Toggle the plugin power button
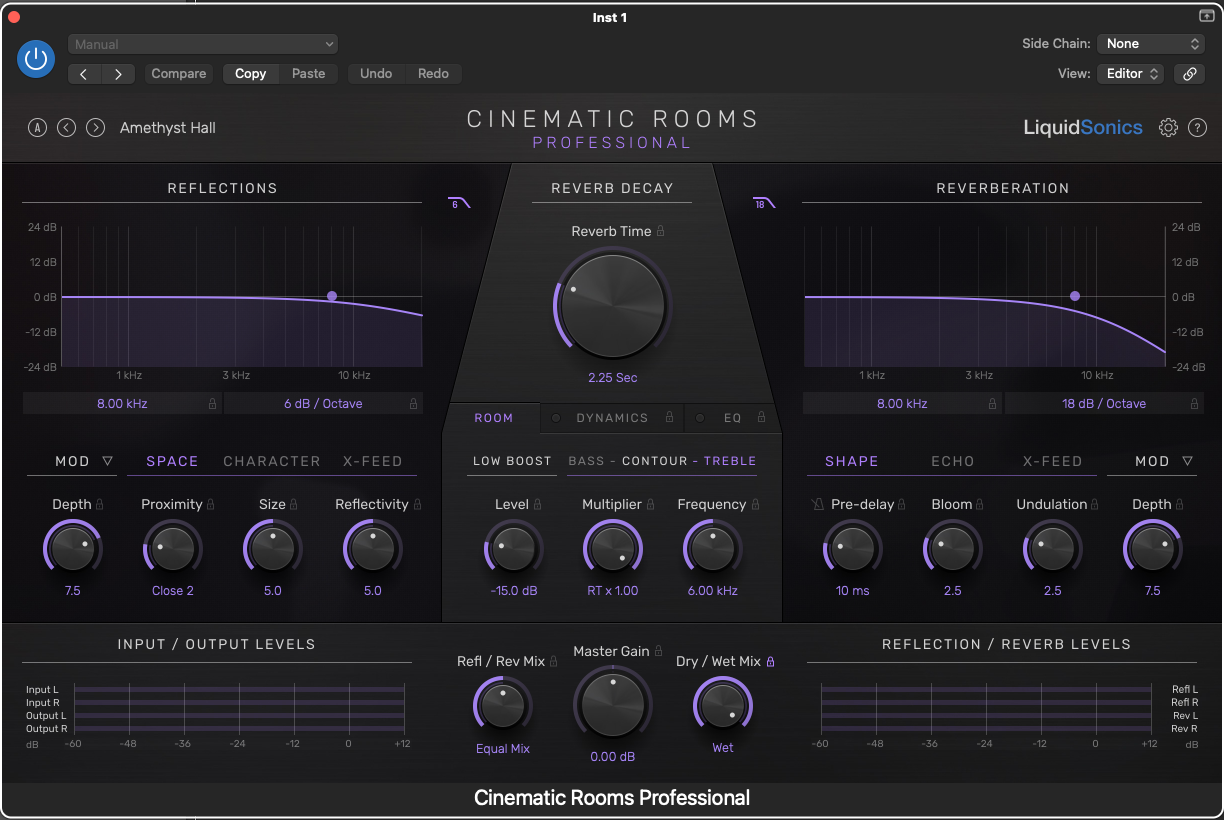Screen dimensions: 1224x820 point(35,59)
